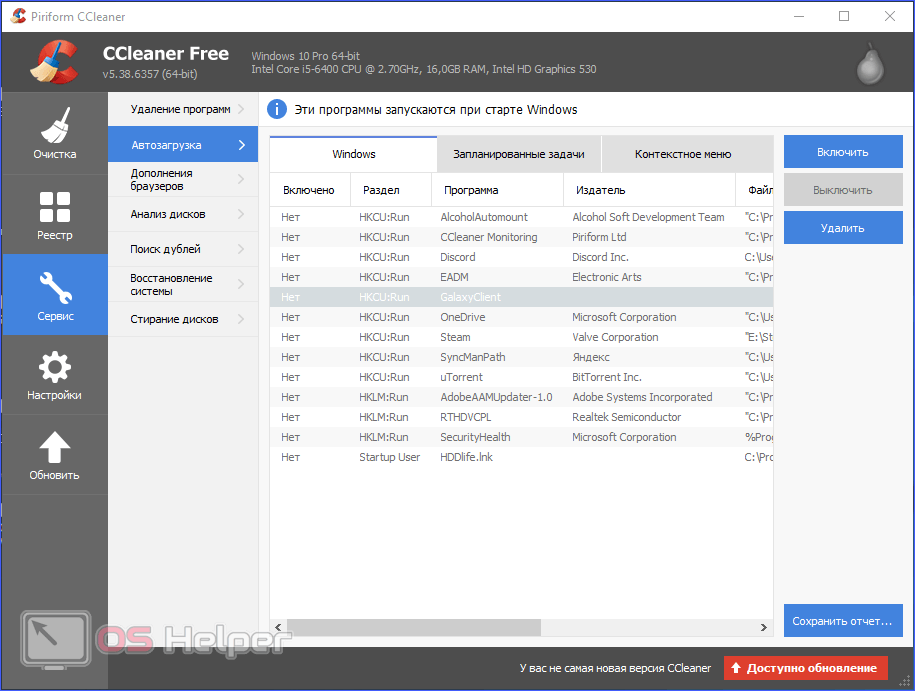915x691 pixels.
Task: Click the horizontal scrollbar right arrow
Action: coord(764,627)
